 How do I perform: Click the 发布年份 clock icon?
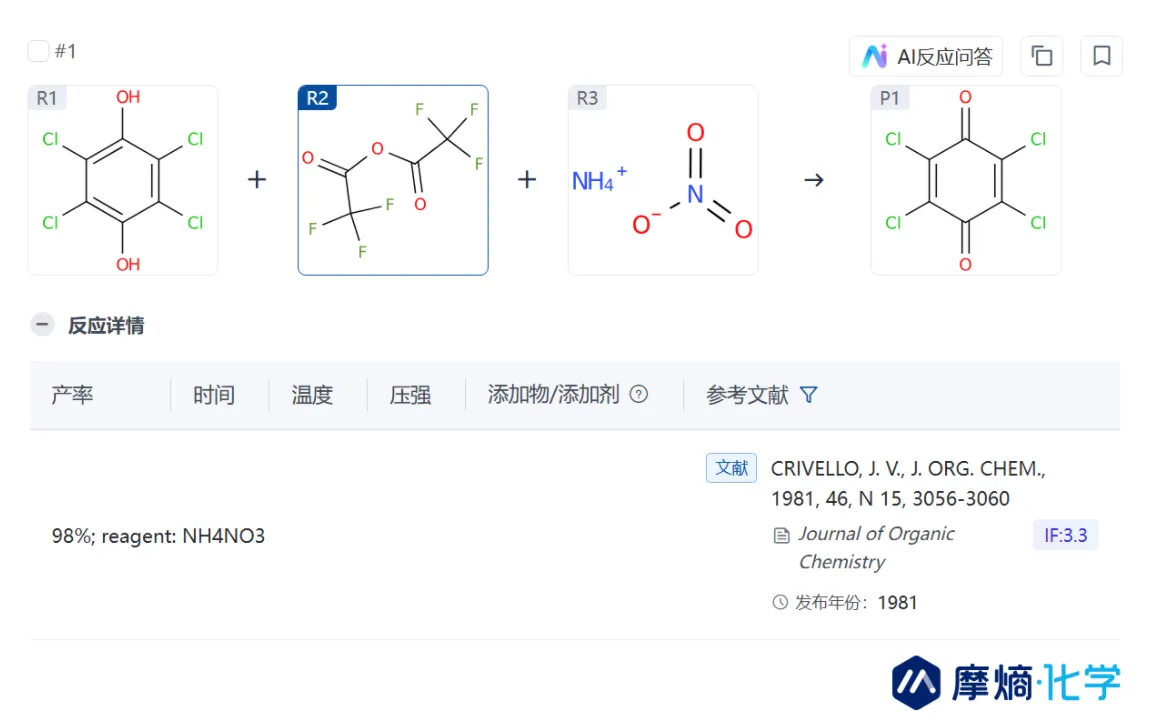point(780,602)
